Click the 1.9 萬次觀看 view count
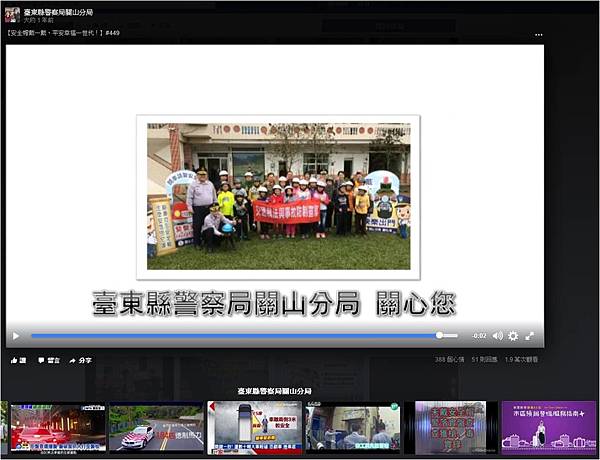Image resolution: width=600 pixels, height=460 pixels. point(521,359)
